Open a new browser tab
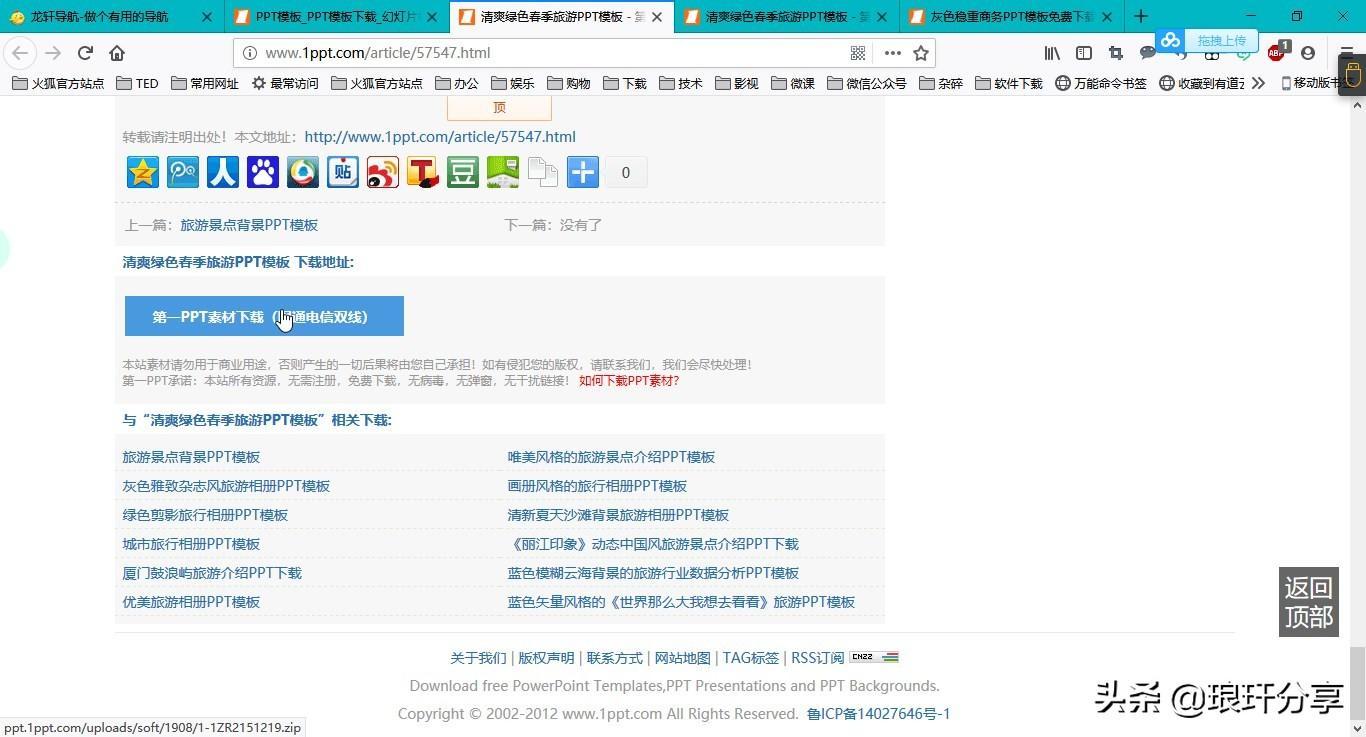1366x737 pixels. [x=1141, y=16]
